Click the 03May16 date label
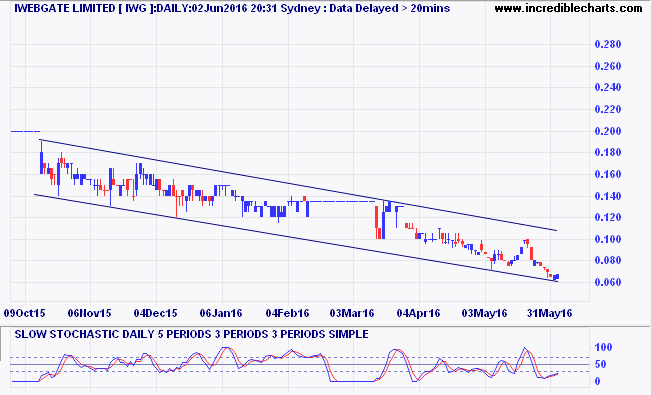The height and width of the screenshot is (395, 651). click(485, 313)
